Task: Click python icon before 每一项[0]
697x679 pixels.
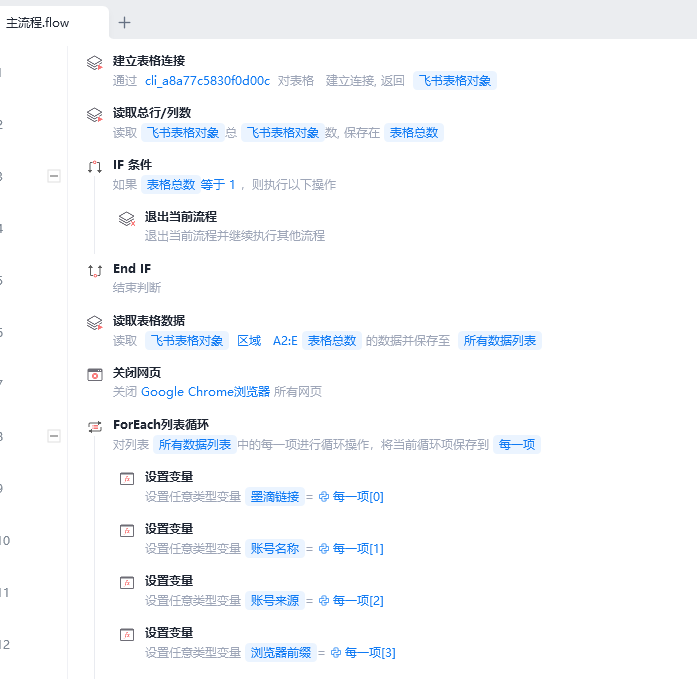Action: pyautogui.click(x=324, y=497)
